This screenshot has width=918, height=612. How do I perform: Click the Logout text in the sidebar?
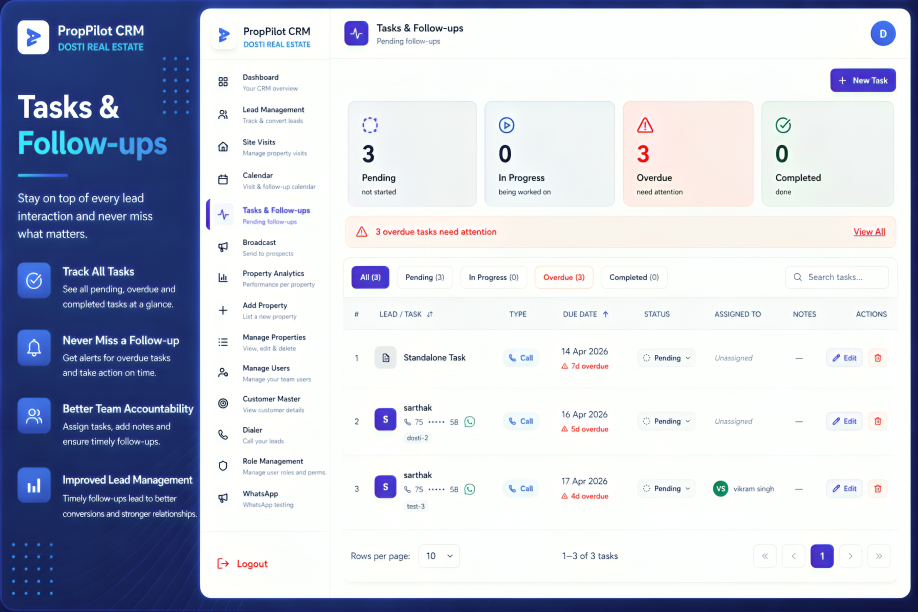252,564
